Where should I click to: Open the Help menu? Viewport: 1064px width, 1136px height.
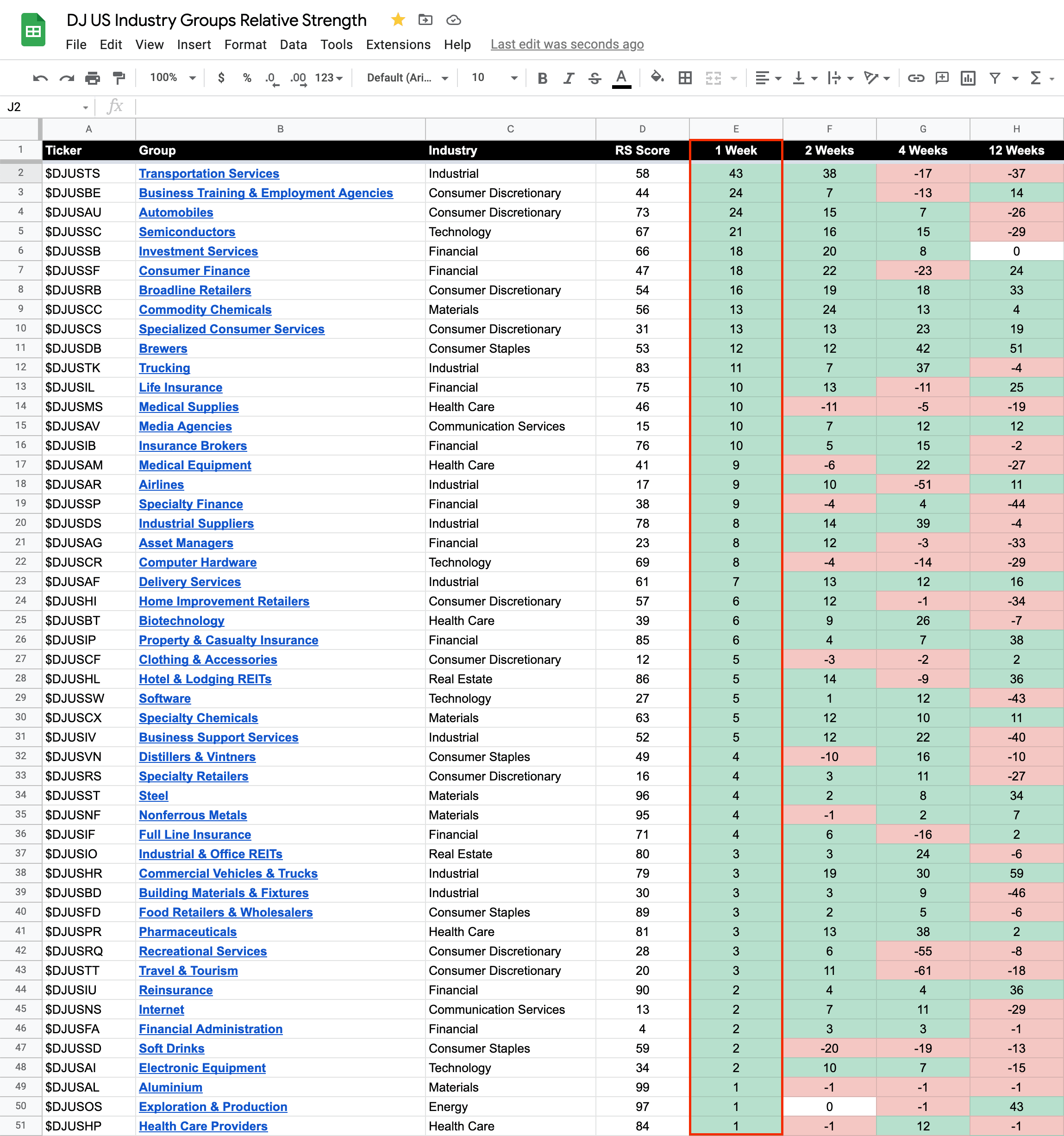[457, 44]
